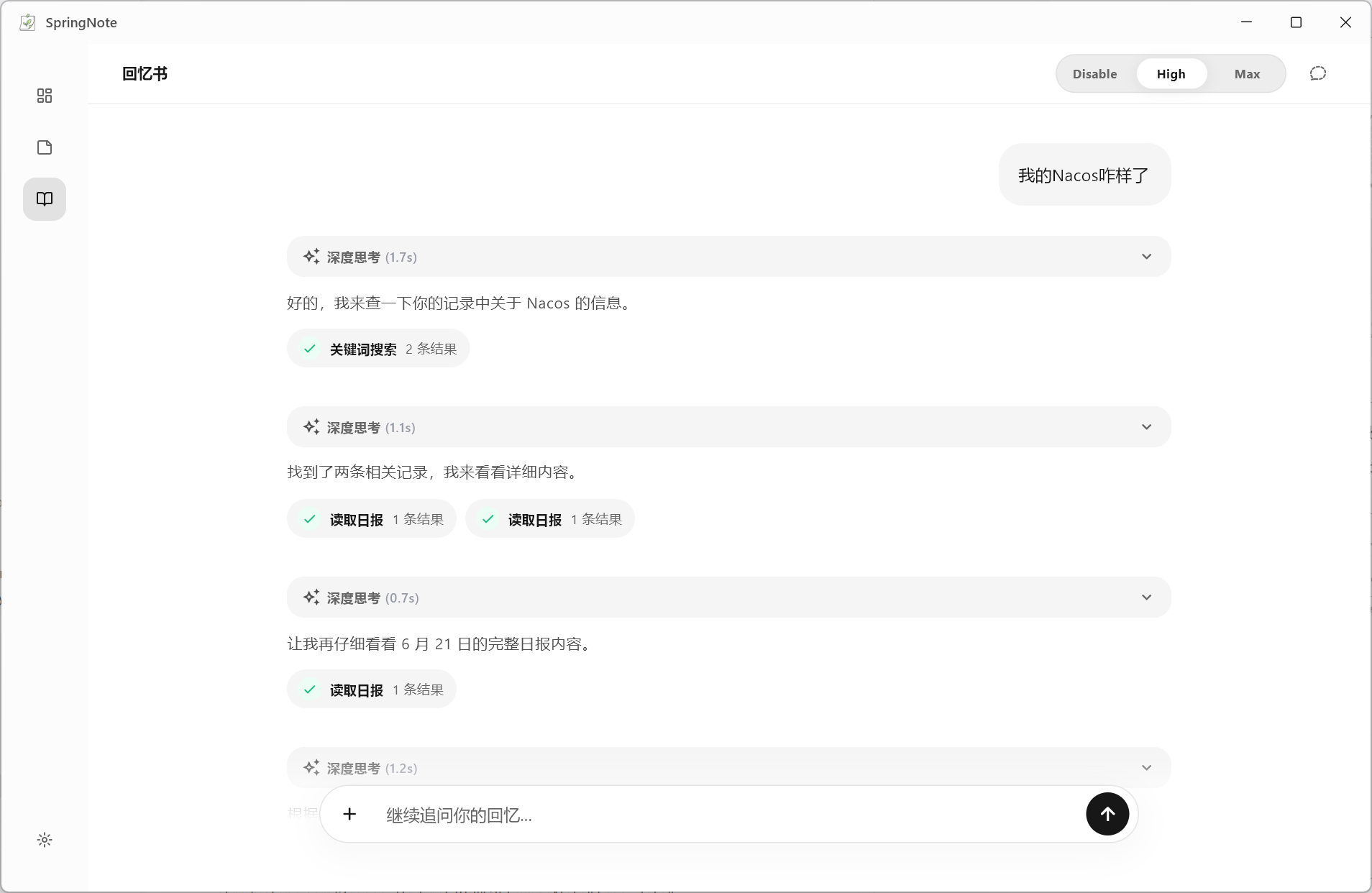This screenshot has width=1372, height=893.
Task: Click sparkle icon of 深度思考 (1.7s)
Action: [x=311, y=257]
